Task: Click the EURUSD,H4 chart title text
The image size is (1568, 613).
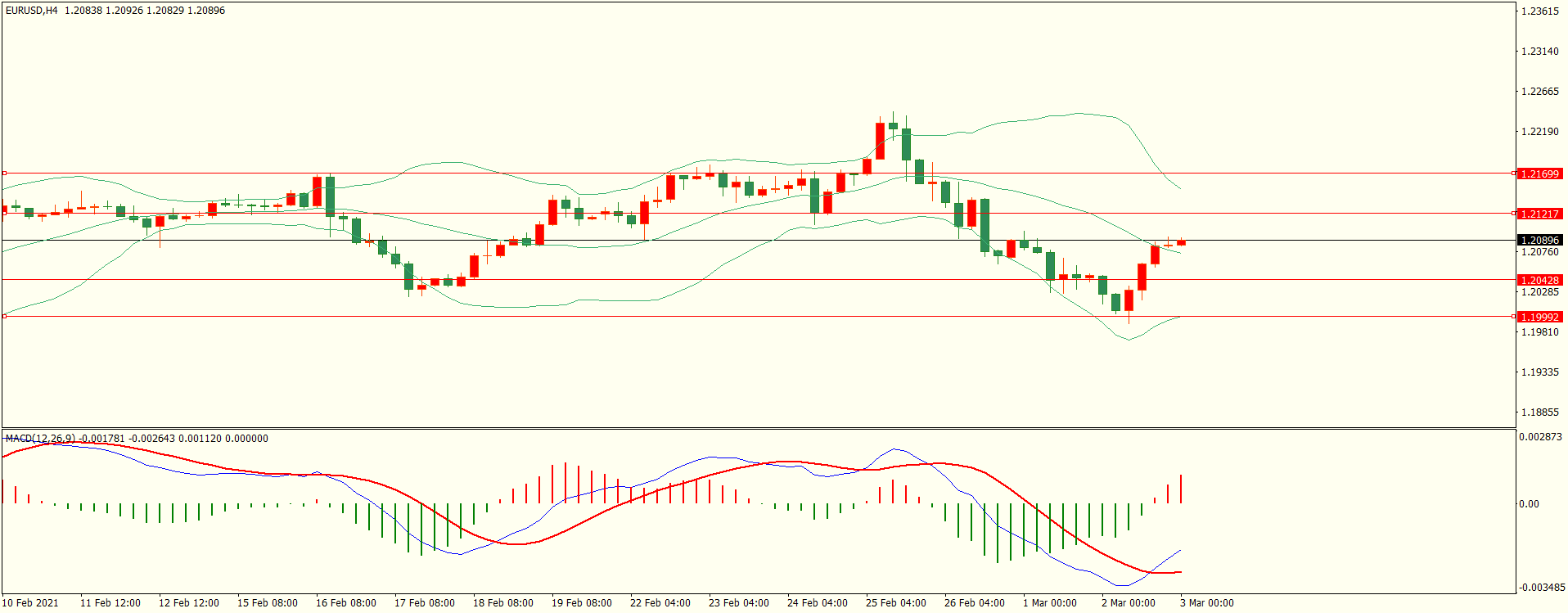Action: pos(32,11)
